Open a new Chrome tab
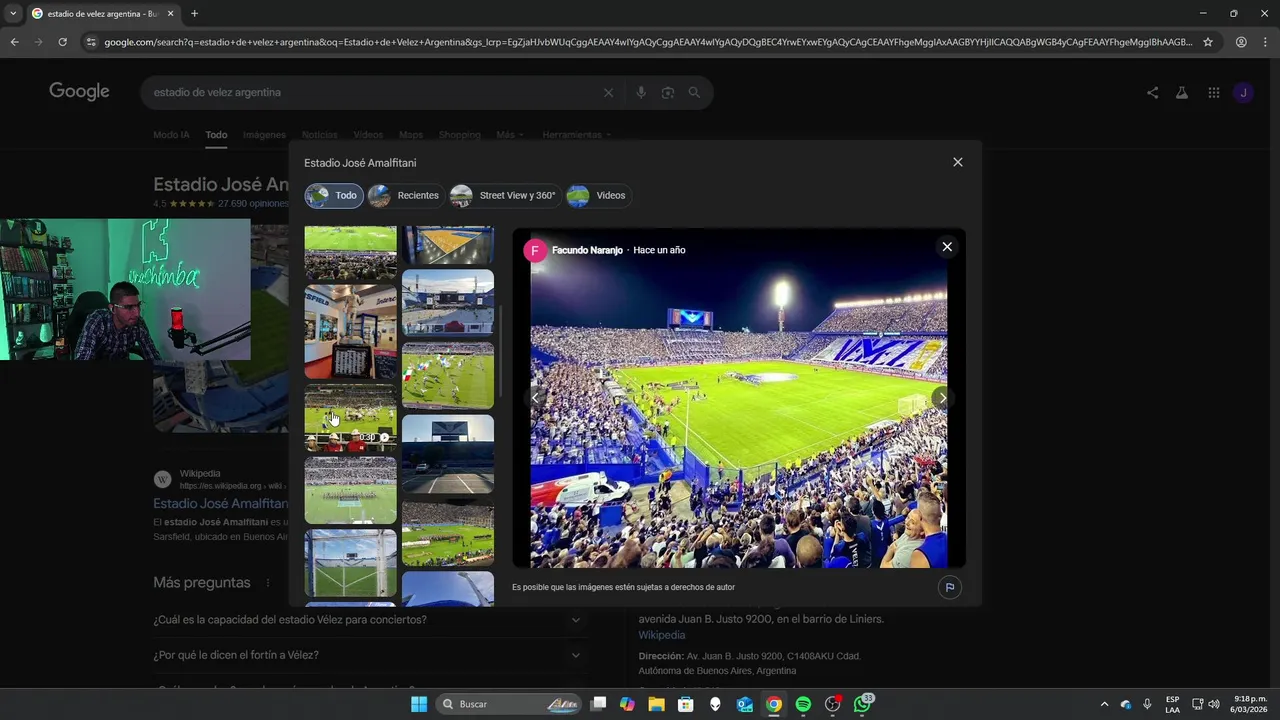The image size is (1280, 720). tap(194, 14)
